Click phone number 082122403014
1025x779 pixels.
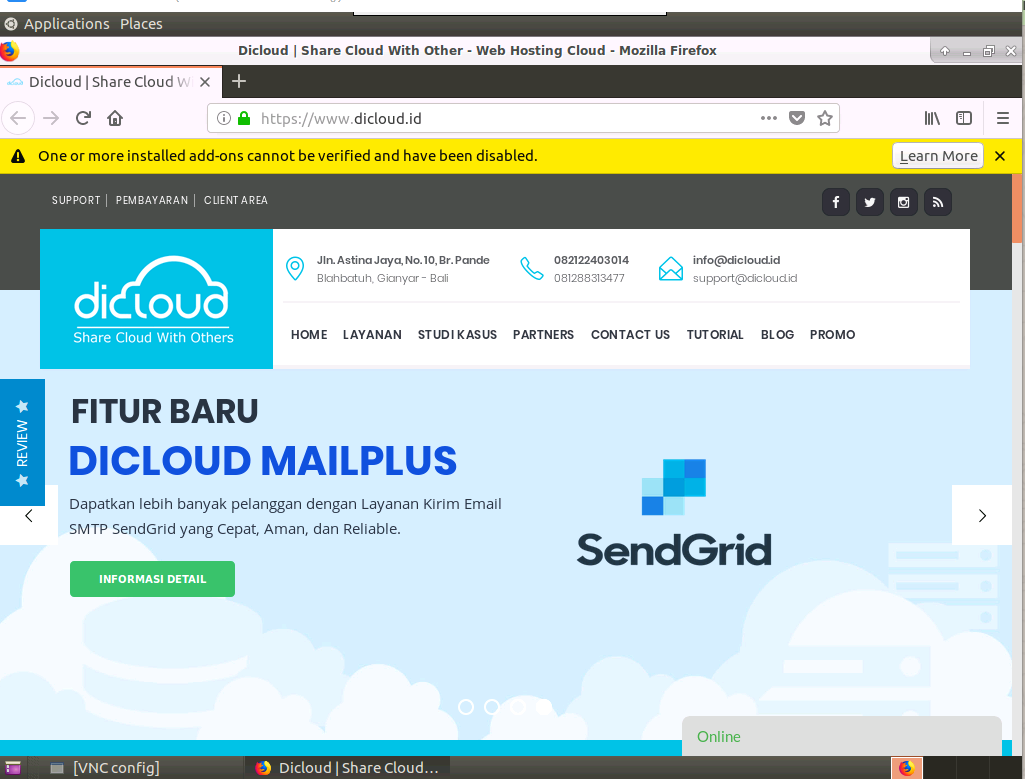(x=591, y=260)
